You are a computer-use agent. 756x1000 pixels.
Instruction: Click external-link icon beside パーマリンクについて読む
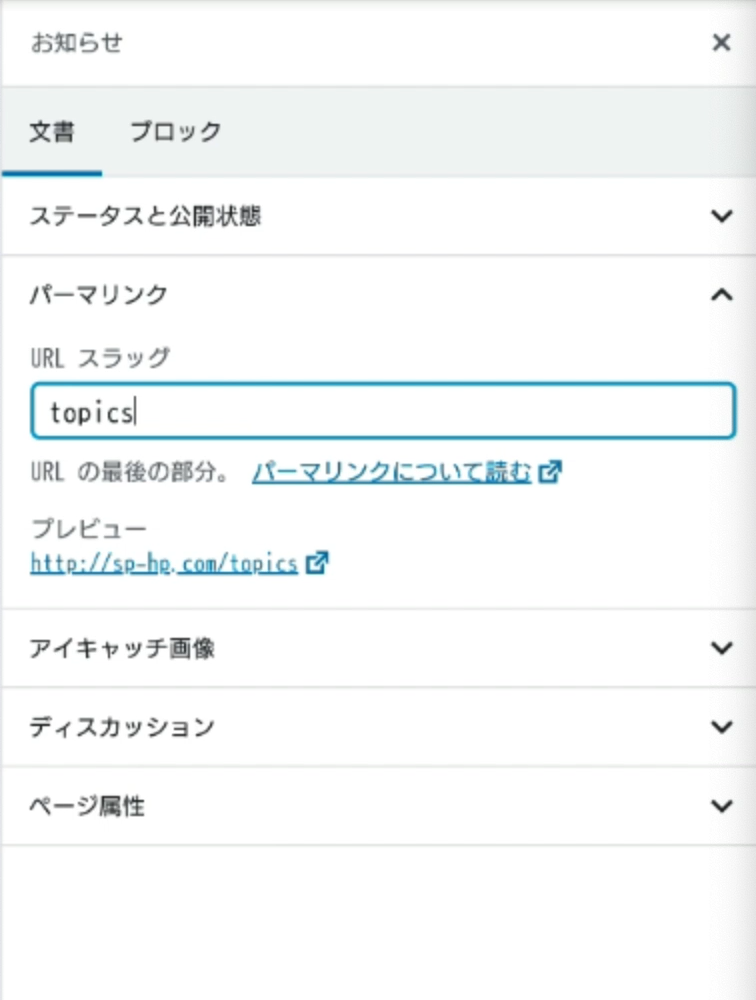coord(549,473)
